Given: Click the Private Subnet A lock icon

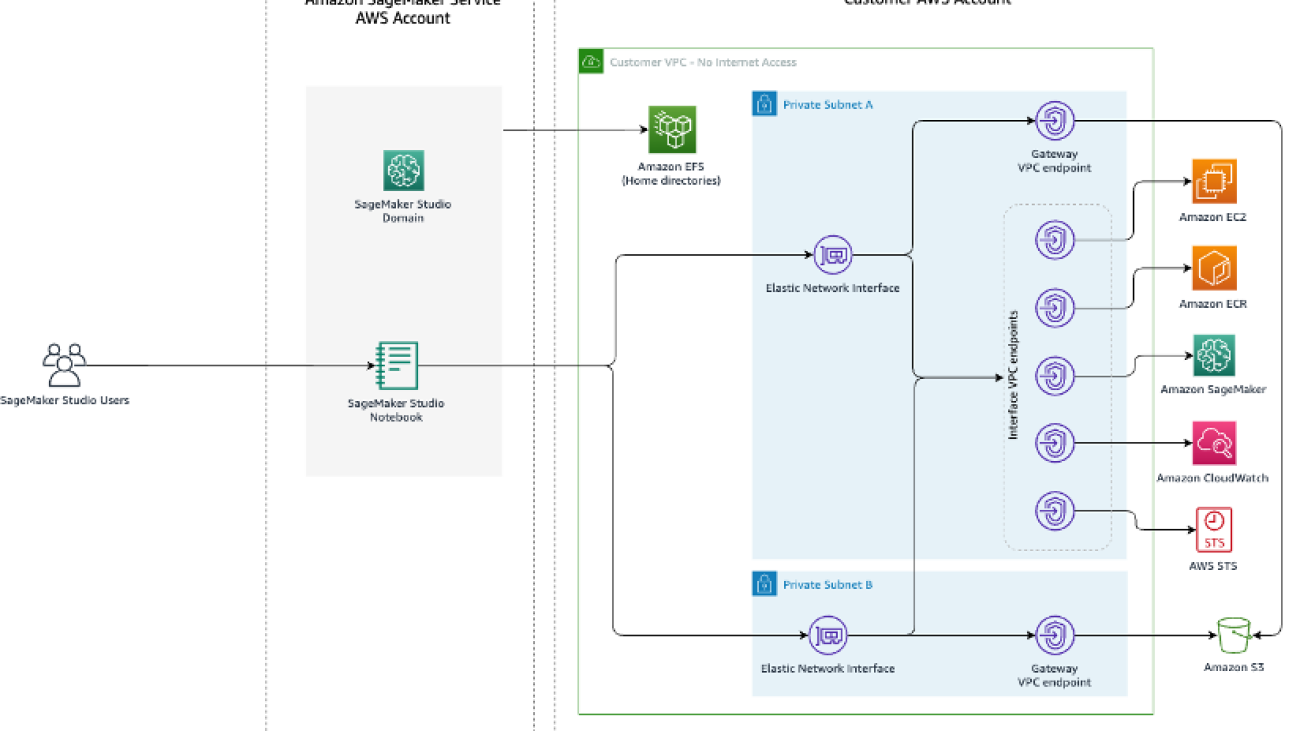Looking at the screenshot, I should pyautogui.click(x=764, y=104).
